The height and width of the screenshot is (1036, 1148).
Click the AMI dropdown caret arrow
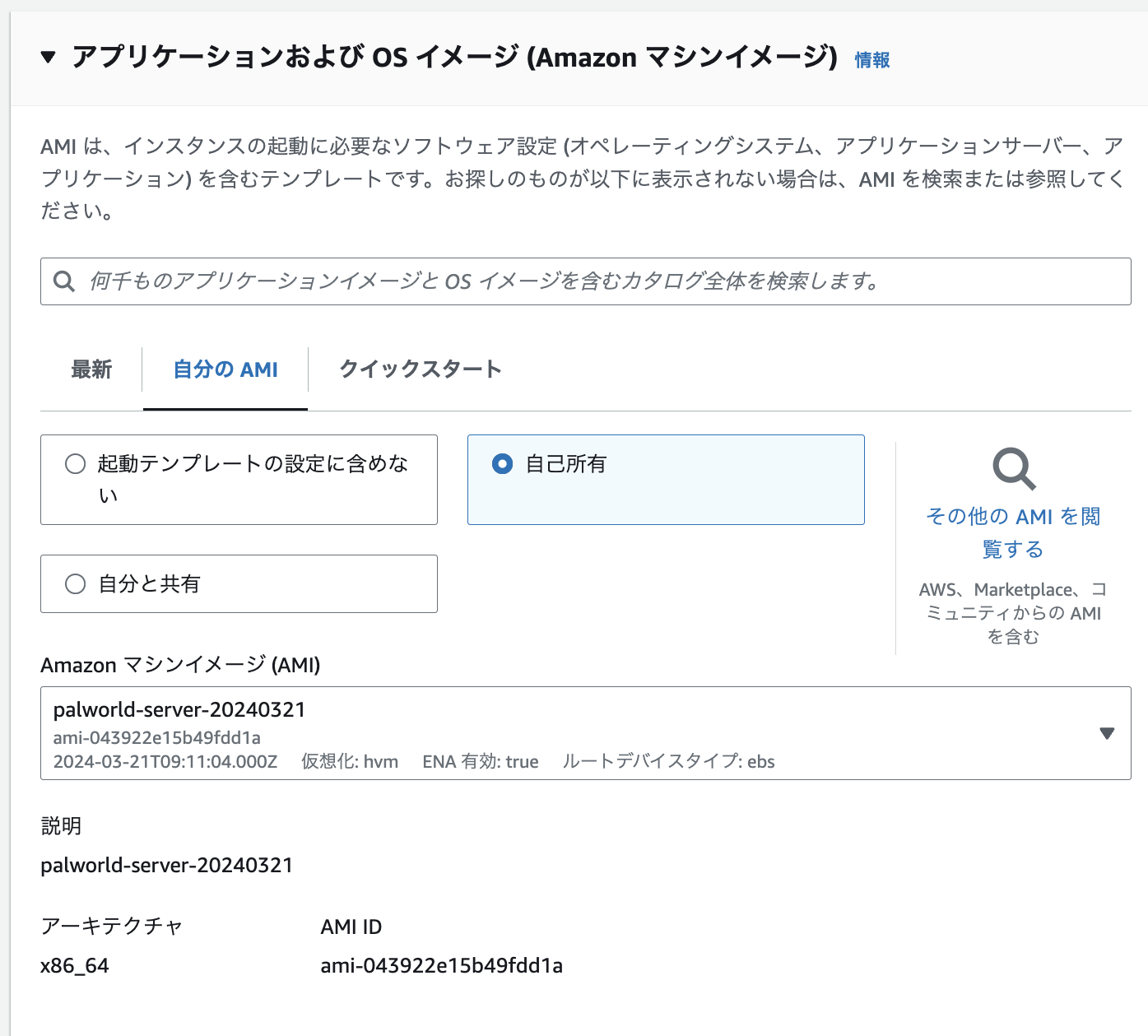[x=1107, y=733]
